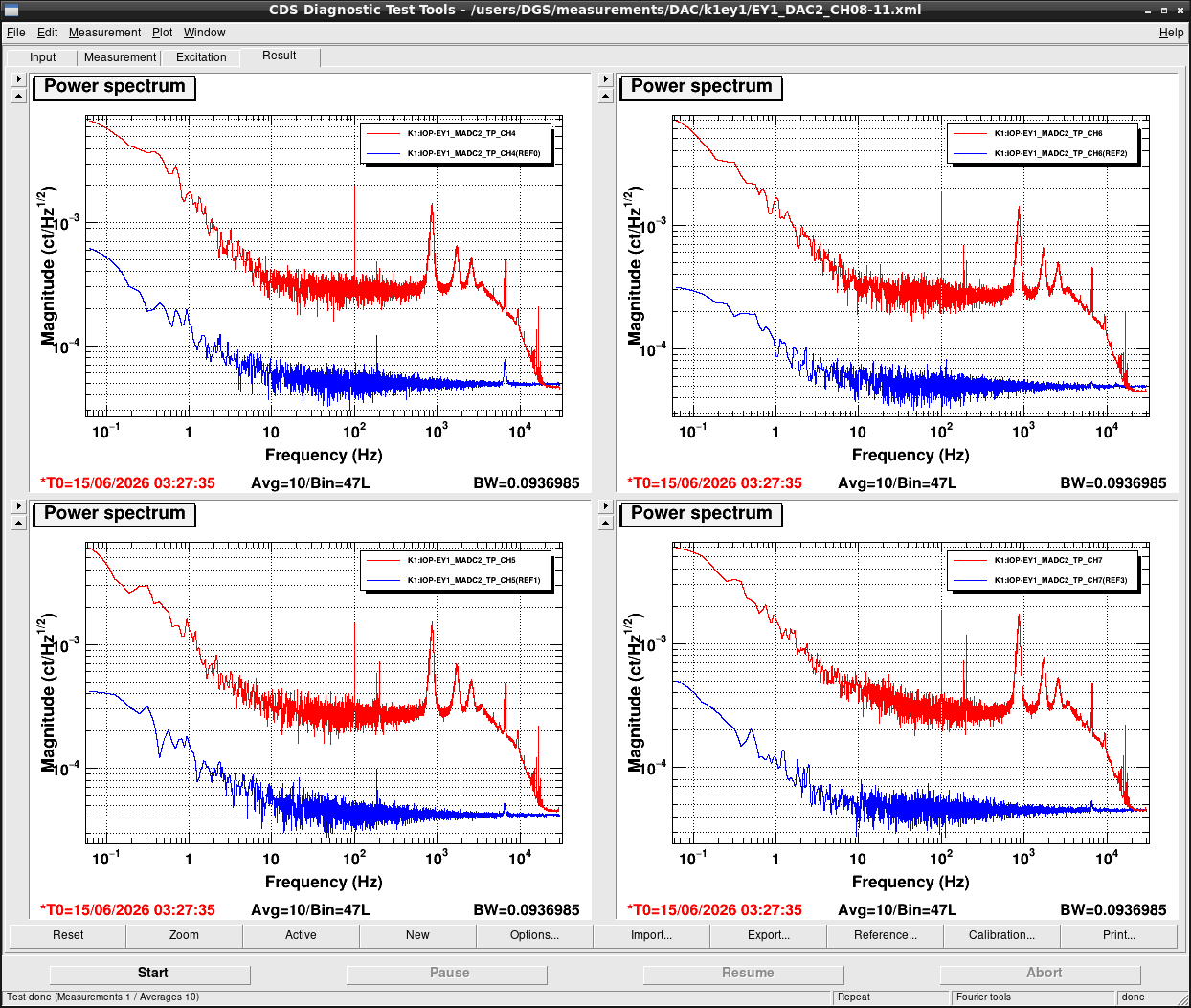Click right-arrow button beside bottom-right CH7 plot

605,506
